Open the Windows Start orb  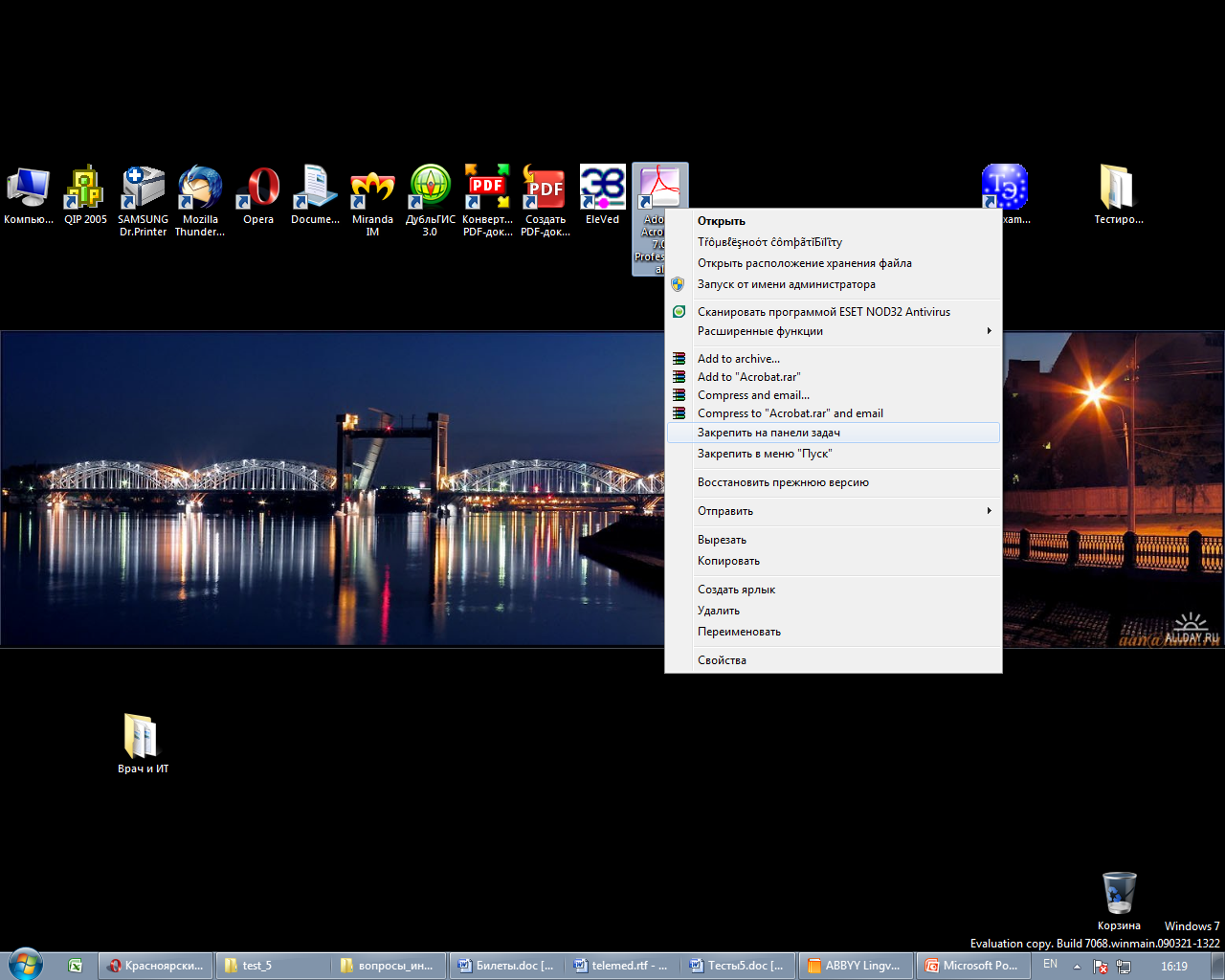click(26, 965)
